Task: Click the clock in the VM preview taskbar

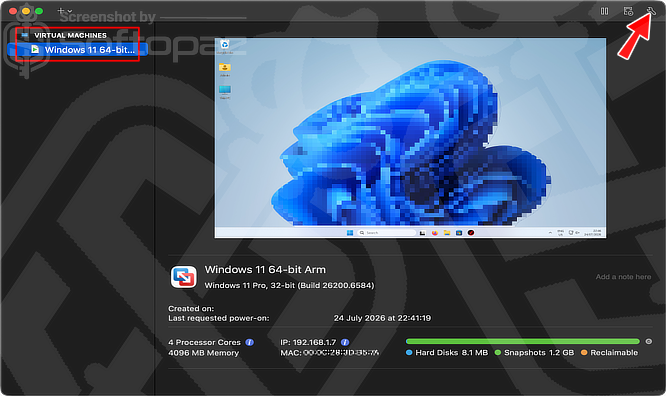Action: (593, 232)
